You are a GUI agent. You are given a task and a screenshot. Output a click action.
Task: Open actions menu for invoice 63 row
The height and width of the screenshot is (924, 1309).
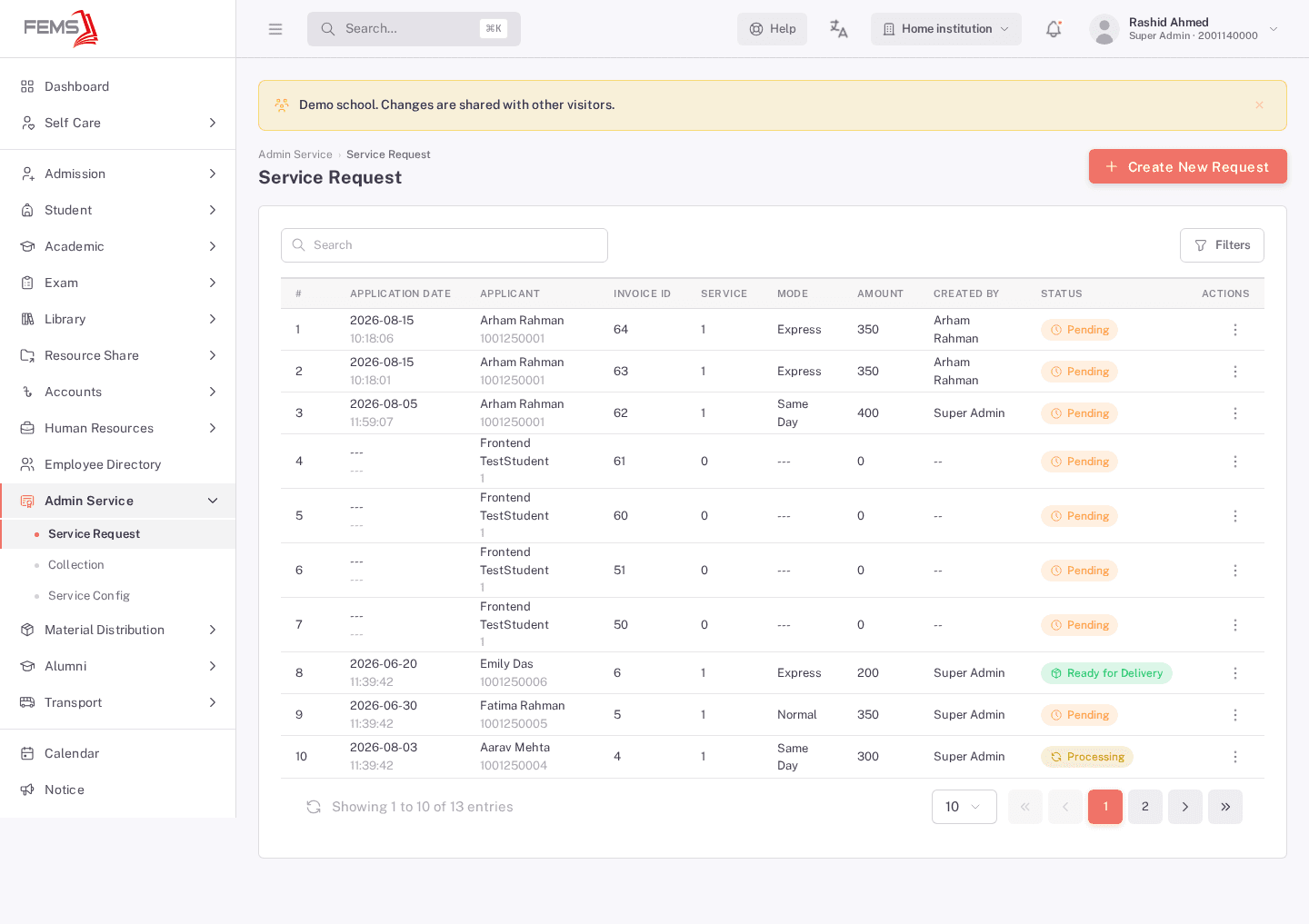click(x=1234, y=372)
